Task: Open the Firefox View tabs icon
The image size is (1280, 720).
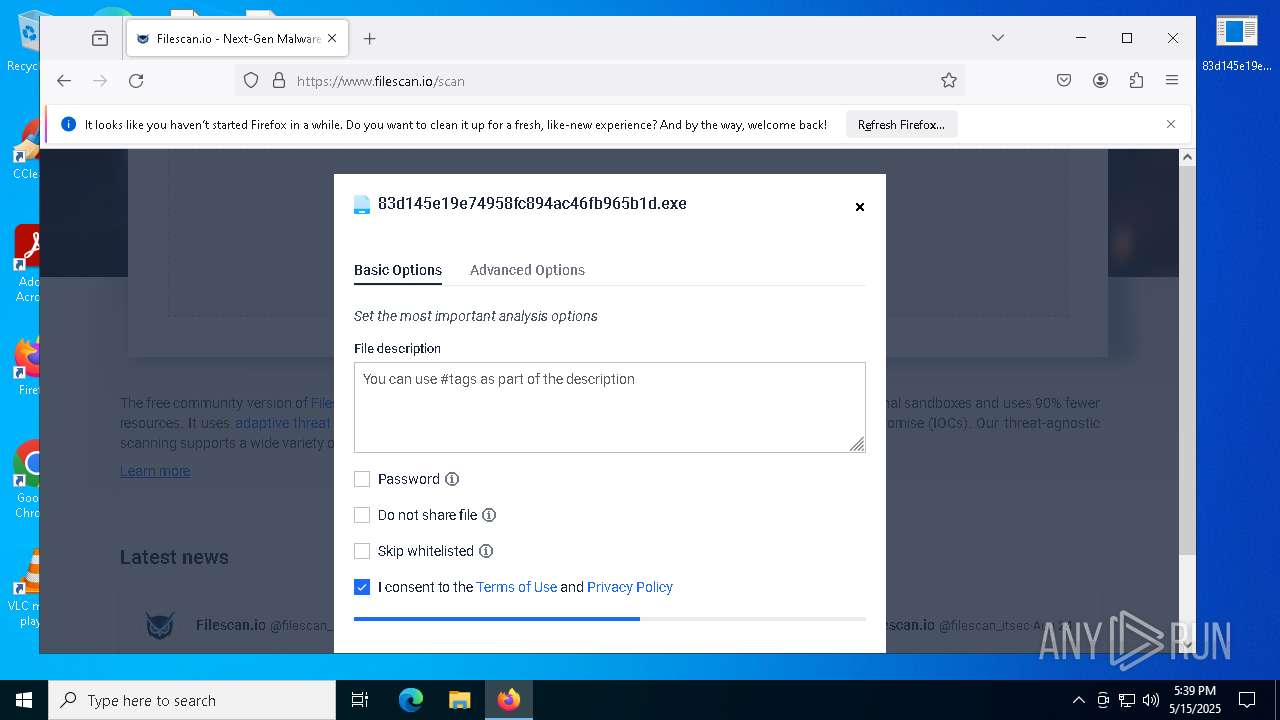Action: point(100,38)
